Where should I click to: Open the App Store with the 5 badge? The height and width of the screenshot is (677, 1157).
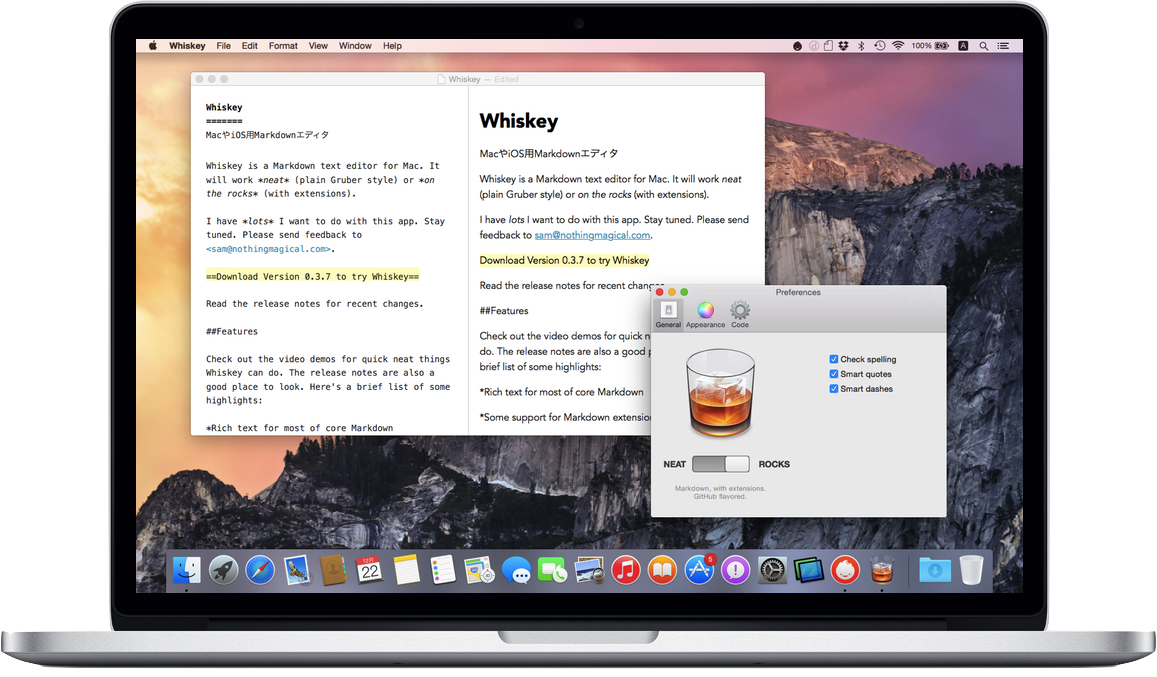click(699, 570)
